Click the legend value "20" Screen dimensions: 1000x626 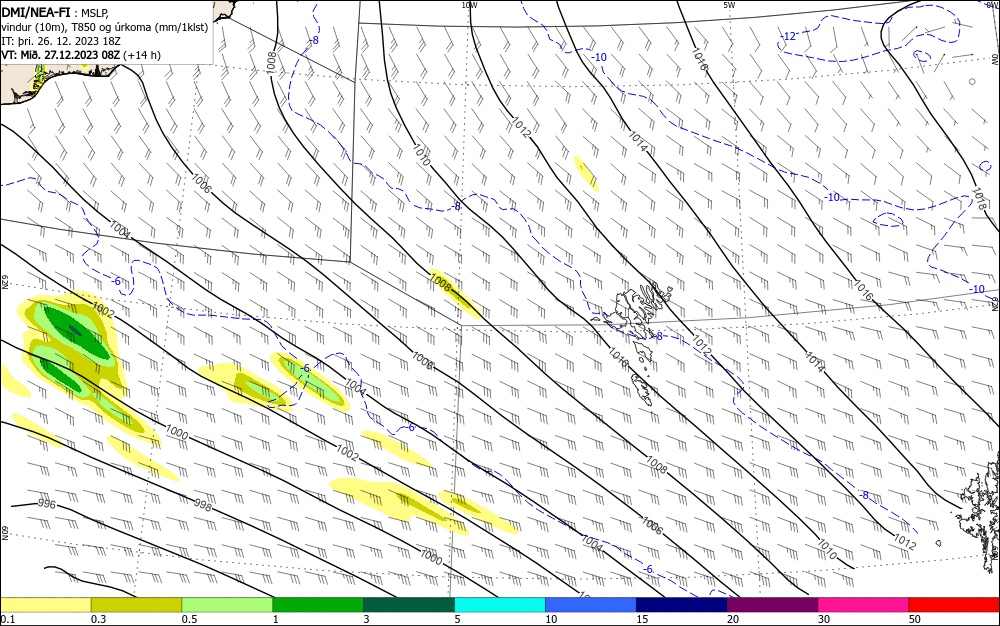(733, 619)
